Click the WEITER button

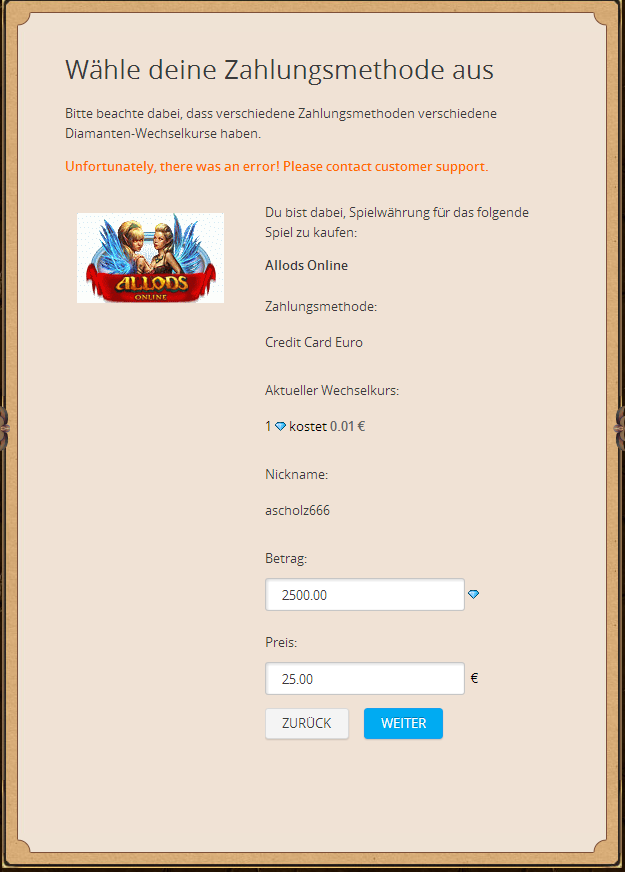tap(403, 723)
